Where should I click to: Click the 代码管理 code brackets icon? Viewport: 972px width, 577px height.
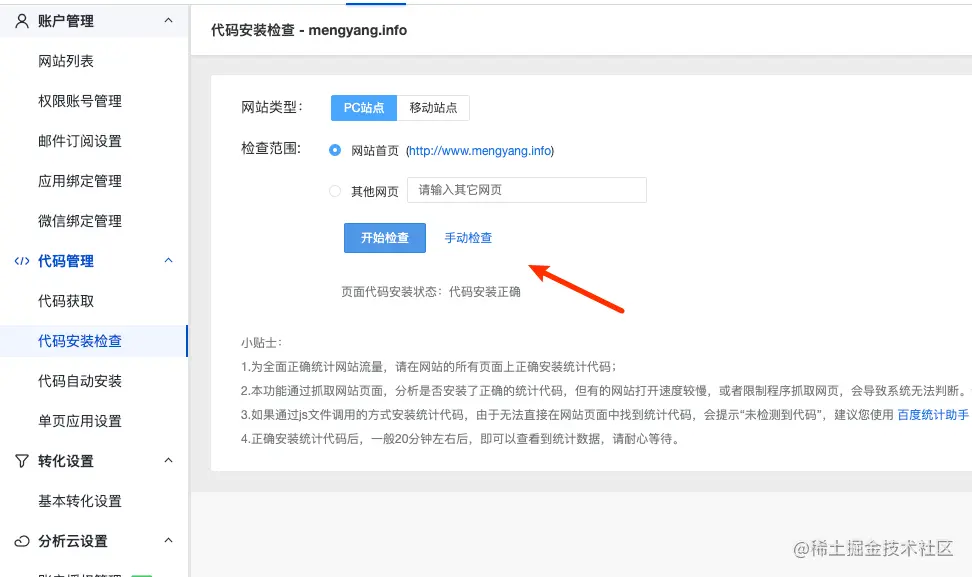click(22, 261)
